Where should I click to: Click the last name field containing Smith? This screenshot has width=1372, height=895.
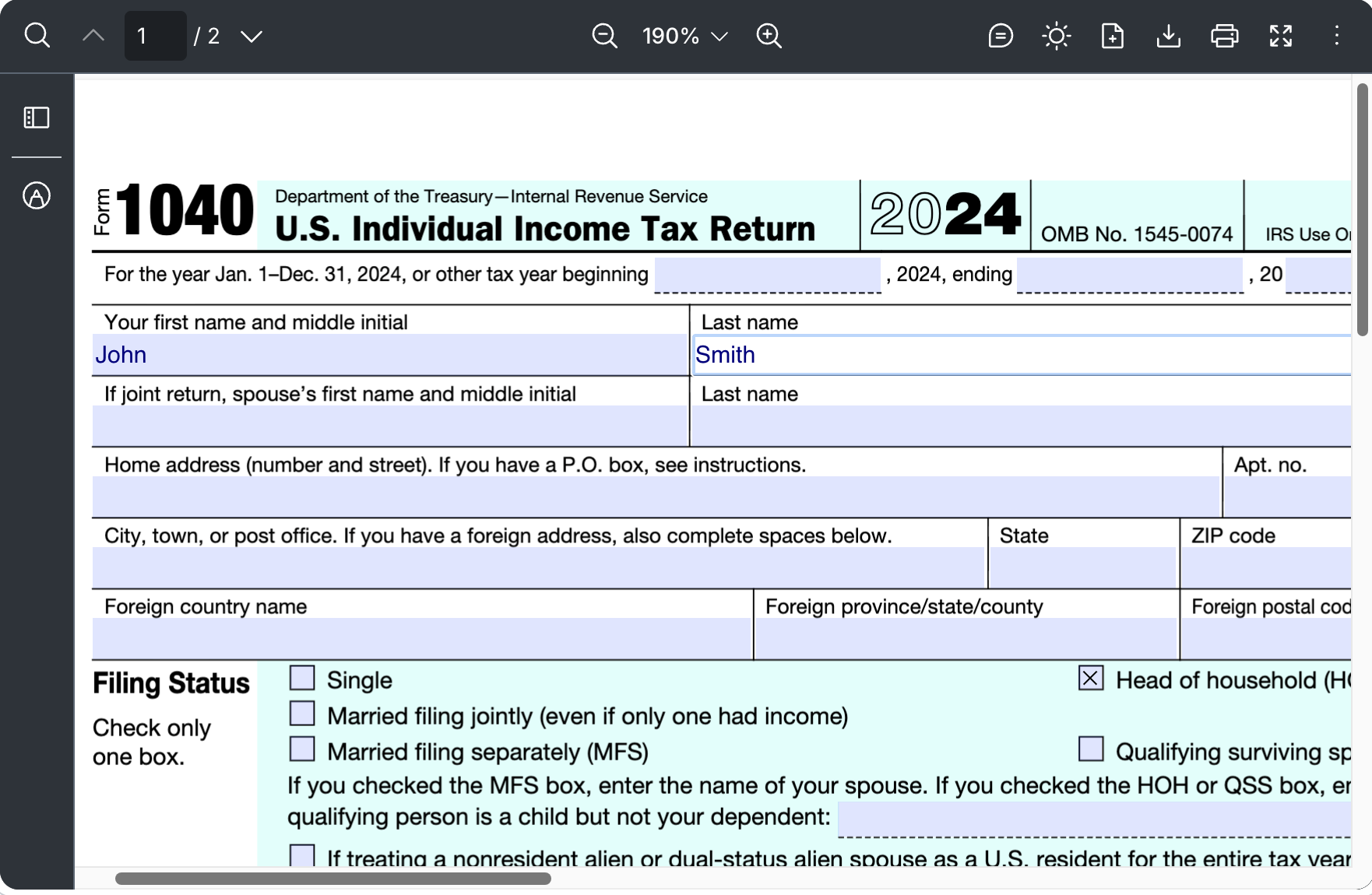pyautogui.click(x=1022, y=355)
